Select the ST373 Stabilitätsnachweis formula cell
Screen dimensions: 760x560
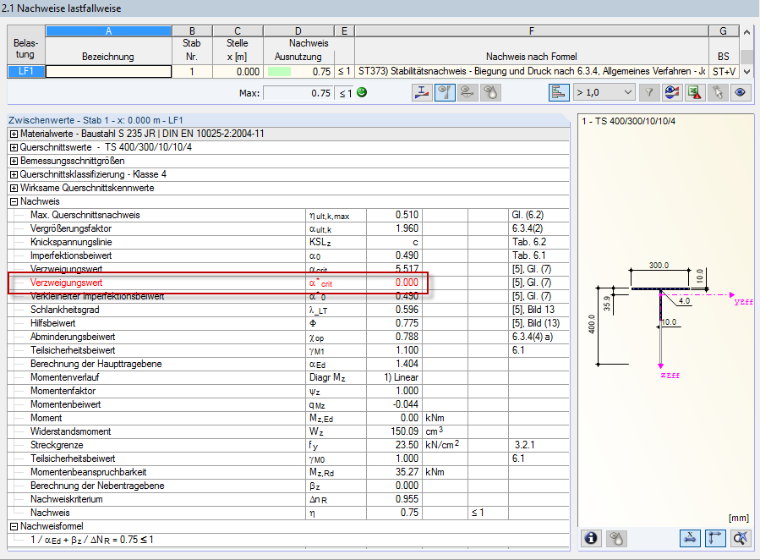point(531,71)
